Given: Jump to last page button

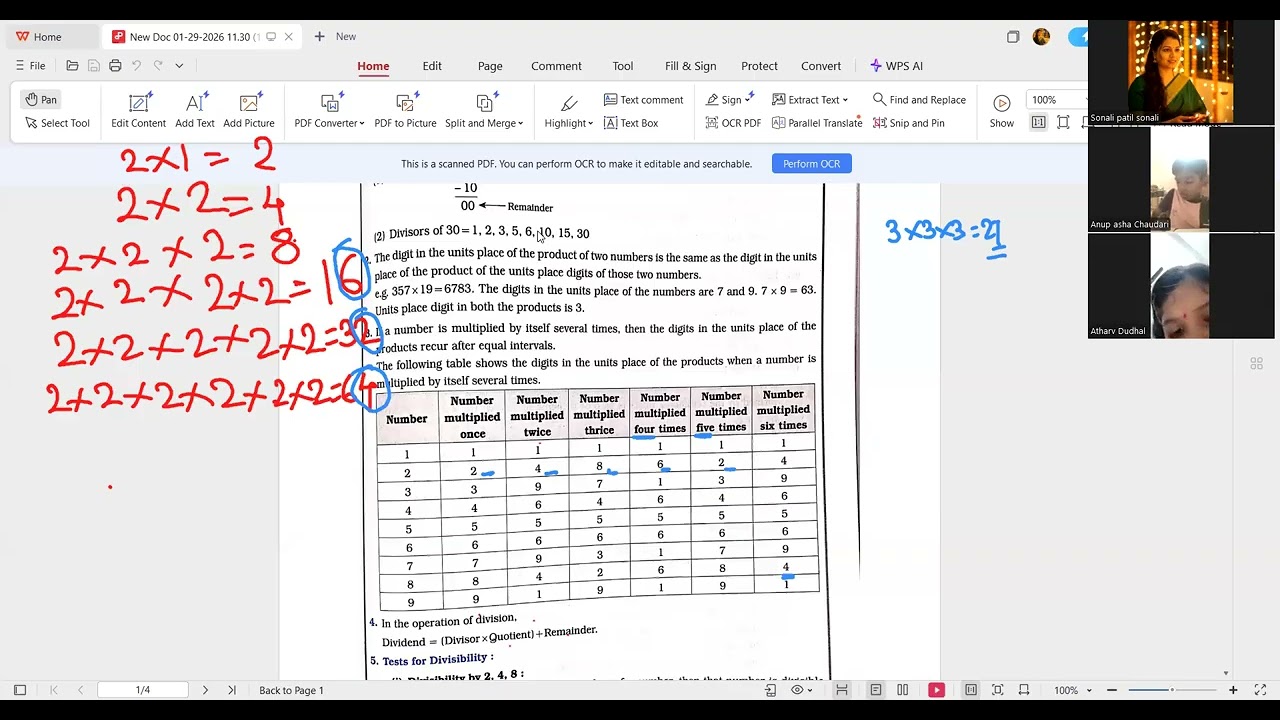Looking at the screenshot, I should [232, 690].
